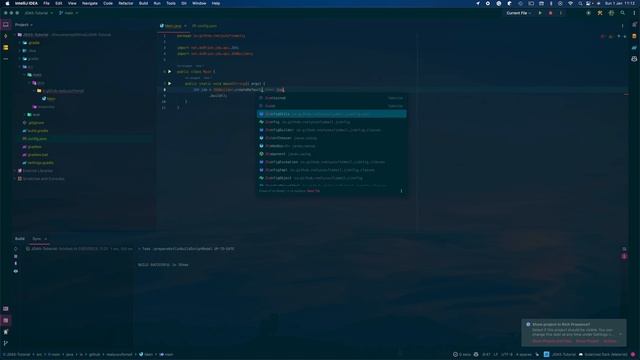Click the stop icon in Build panel
The height and width of the screenshot is (360, 640).
[x=16, y=256]
